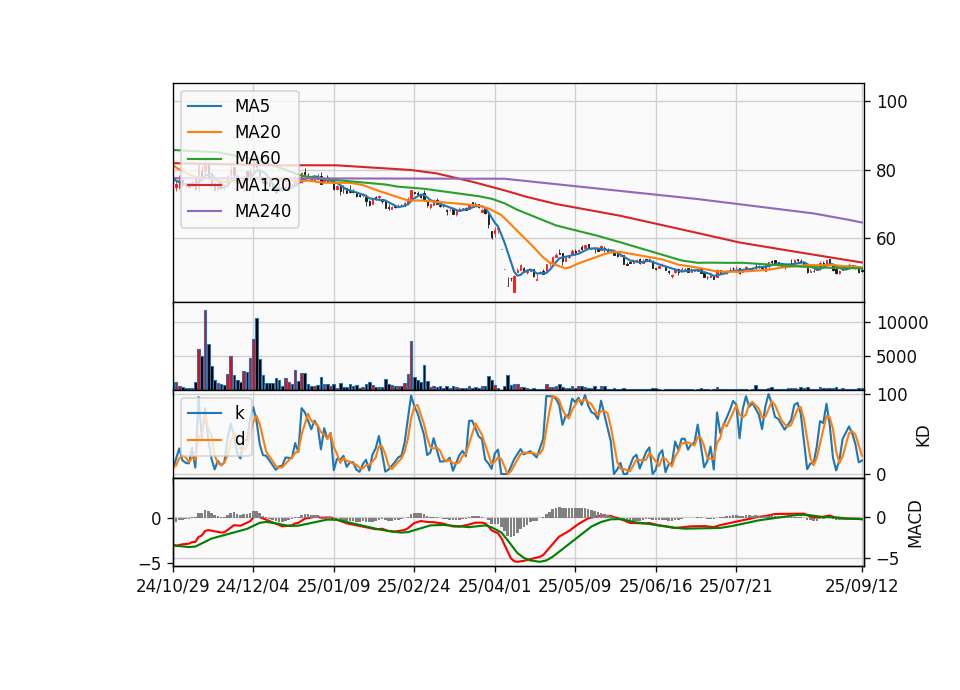
Task: Click the 80 price axis tick label
Action: 886,171
